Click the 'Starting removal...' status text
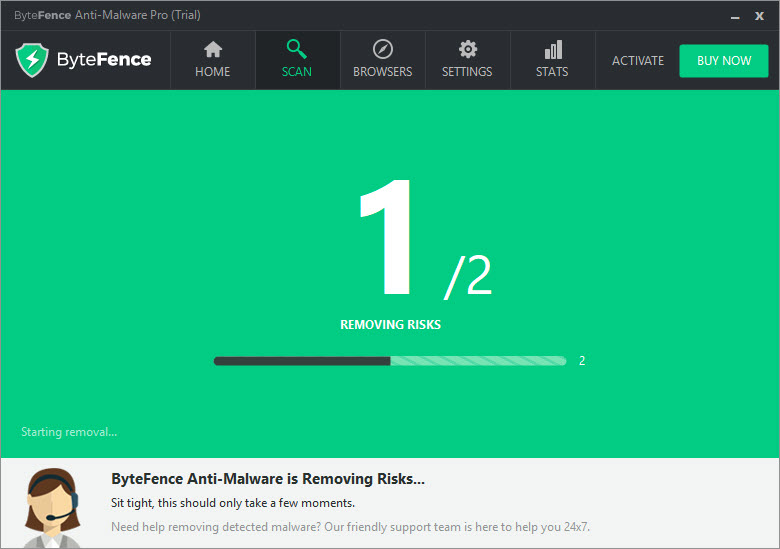The image size is (780, 549). click(69, 432)
